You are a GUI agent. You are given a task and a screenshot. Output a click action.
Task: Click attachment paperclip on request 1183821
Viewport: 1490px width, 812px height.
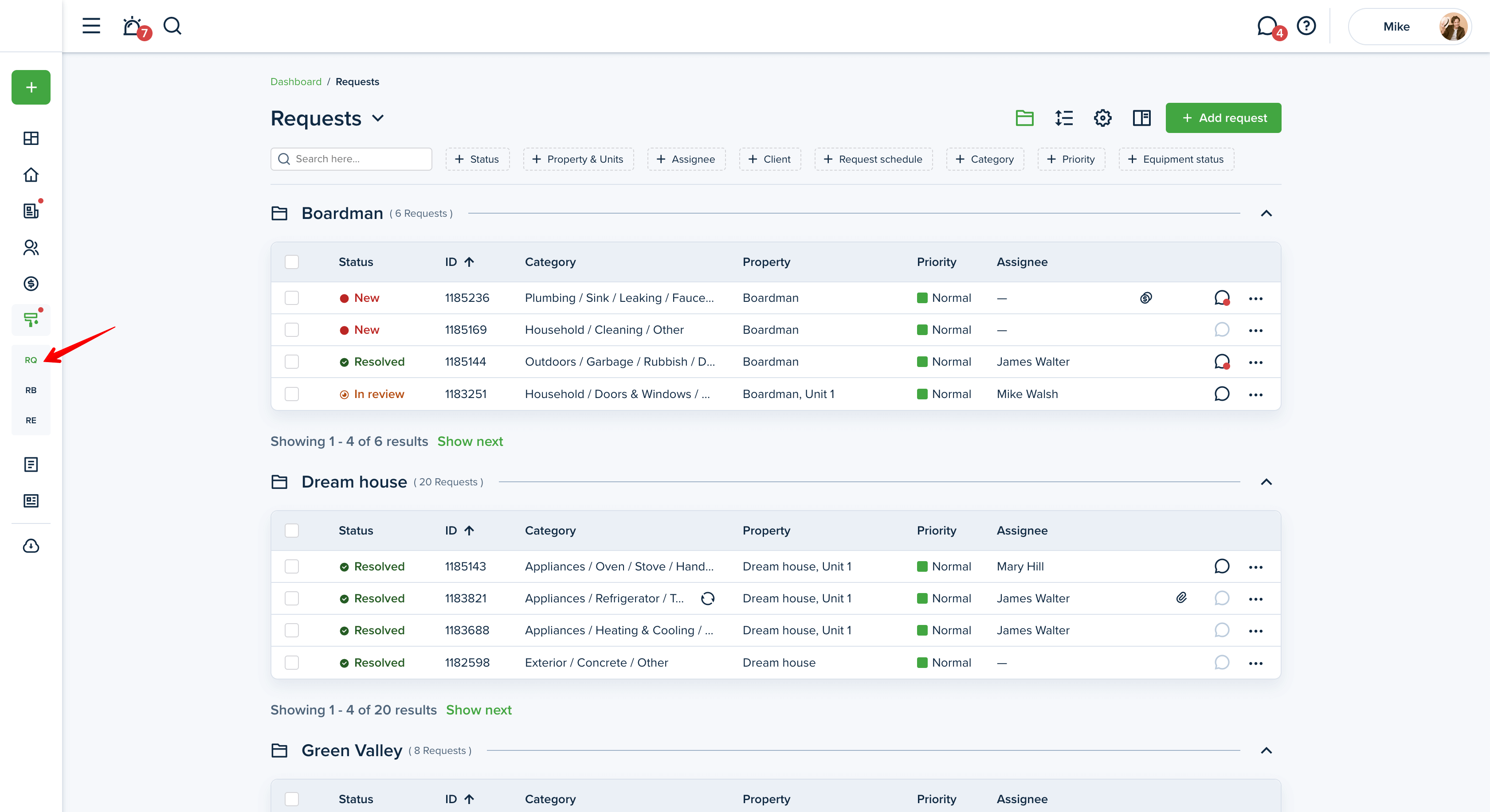(x=1181, y=598)
